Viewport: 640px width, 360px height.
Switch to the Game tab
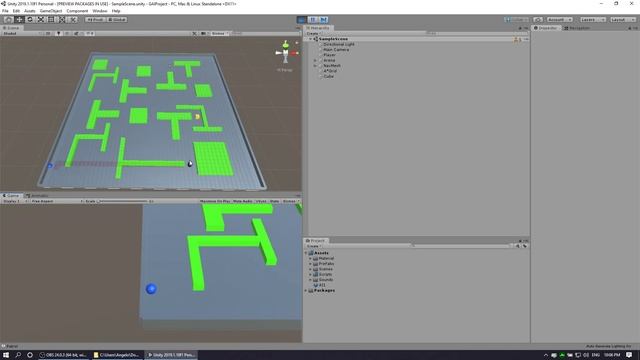coord(11,196)
